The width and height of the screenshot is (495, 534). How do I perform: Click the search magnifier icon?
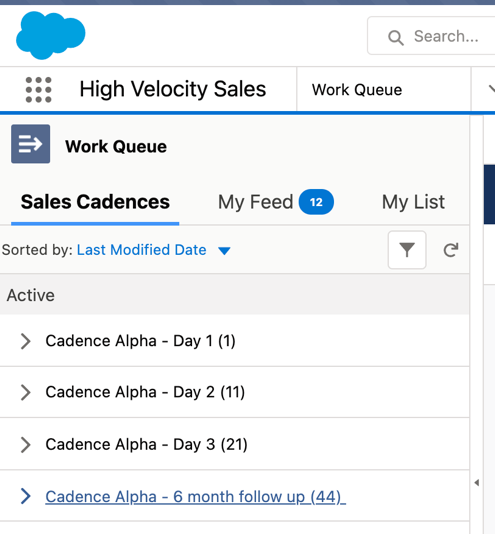click(x=396, y=37)
